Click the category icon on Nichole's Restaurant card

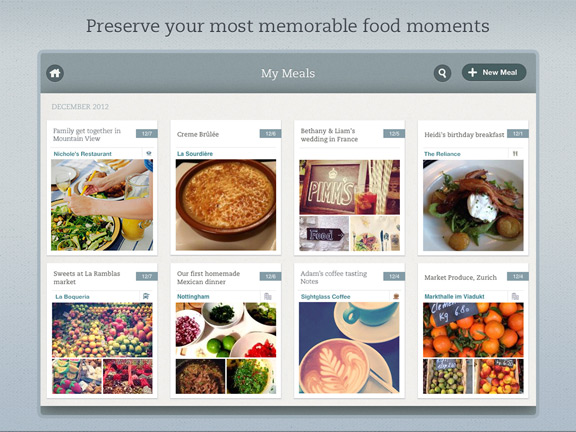point(149,154)
